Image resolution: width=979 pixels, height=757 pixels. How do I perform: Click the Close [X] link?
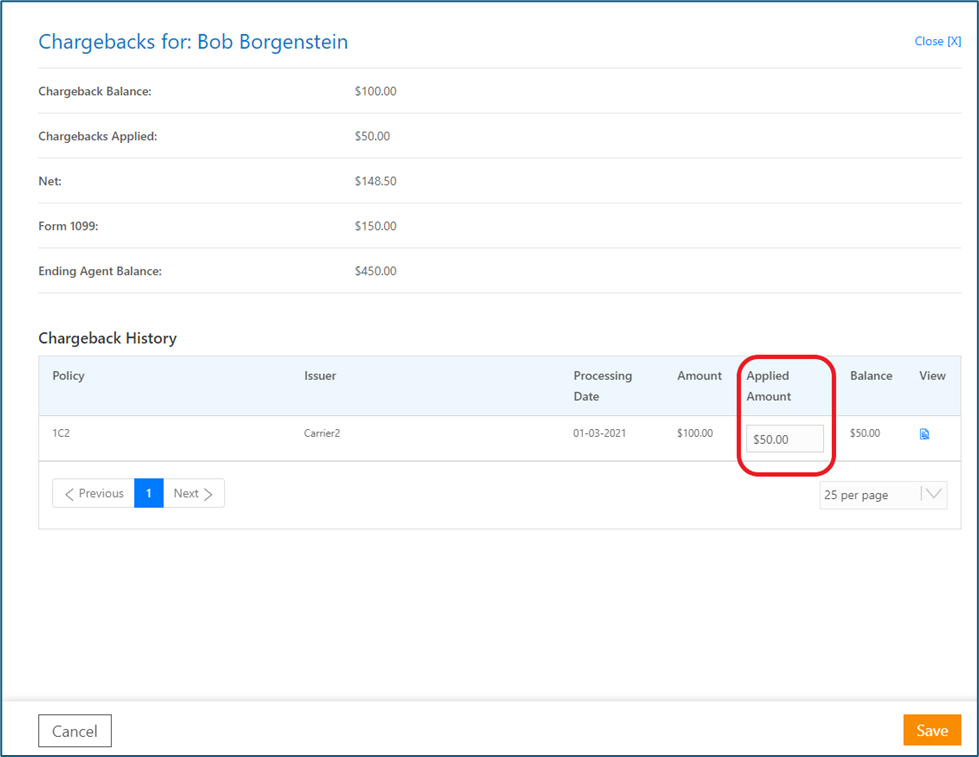tap(937, 41)
